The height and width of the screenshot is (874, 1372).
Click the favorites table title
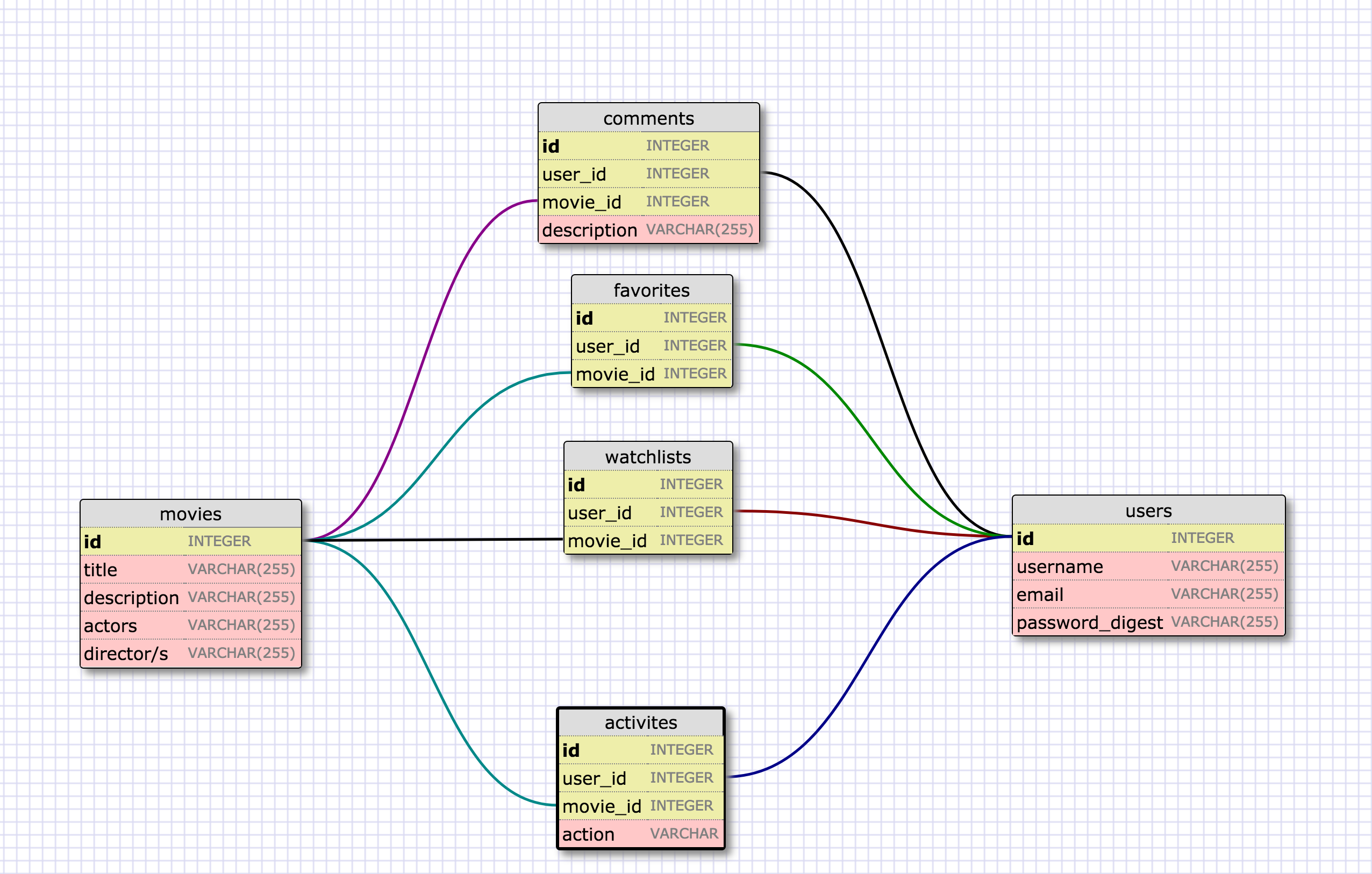(651, 290)
